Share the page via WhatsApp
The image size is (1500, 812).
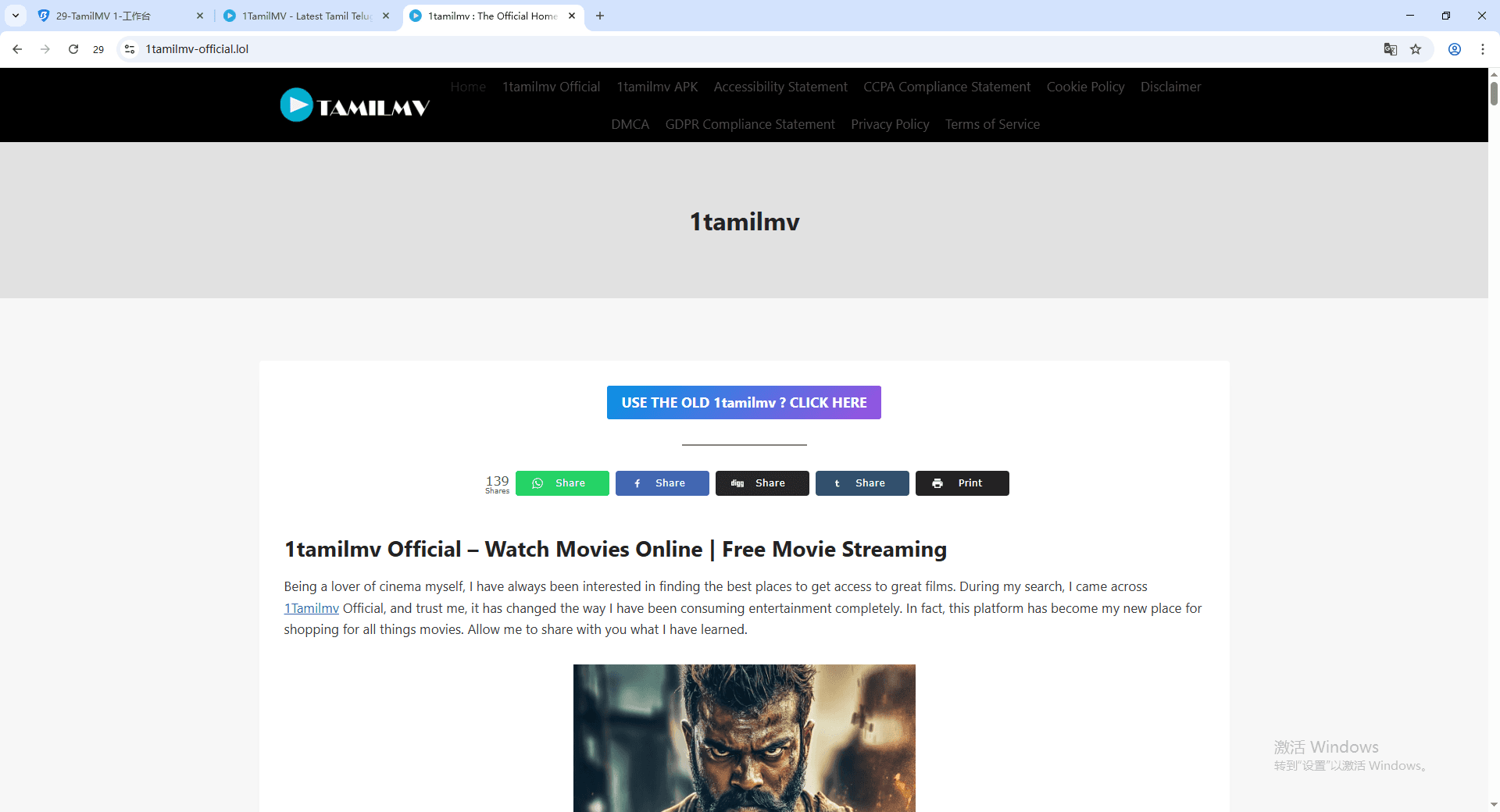562,483
